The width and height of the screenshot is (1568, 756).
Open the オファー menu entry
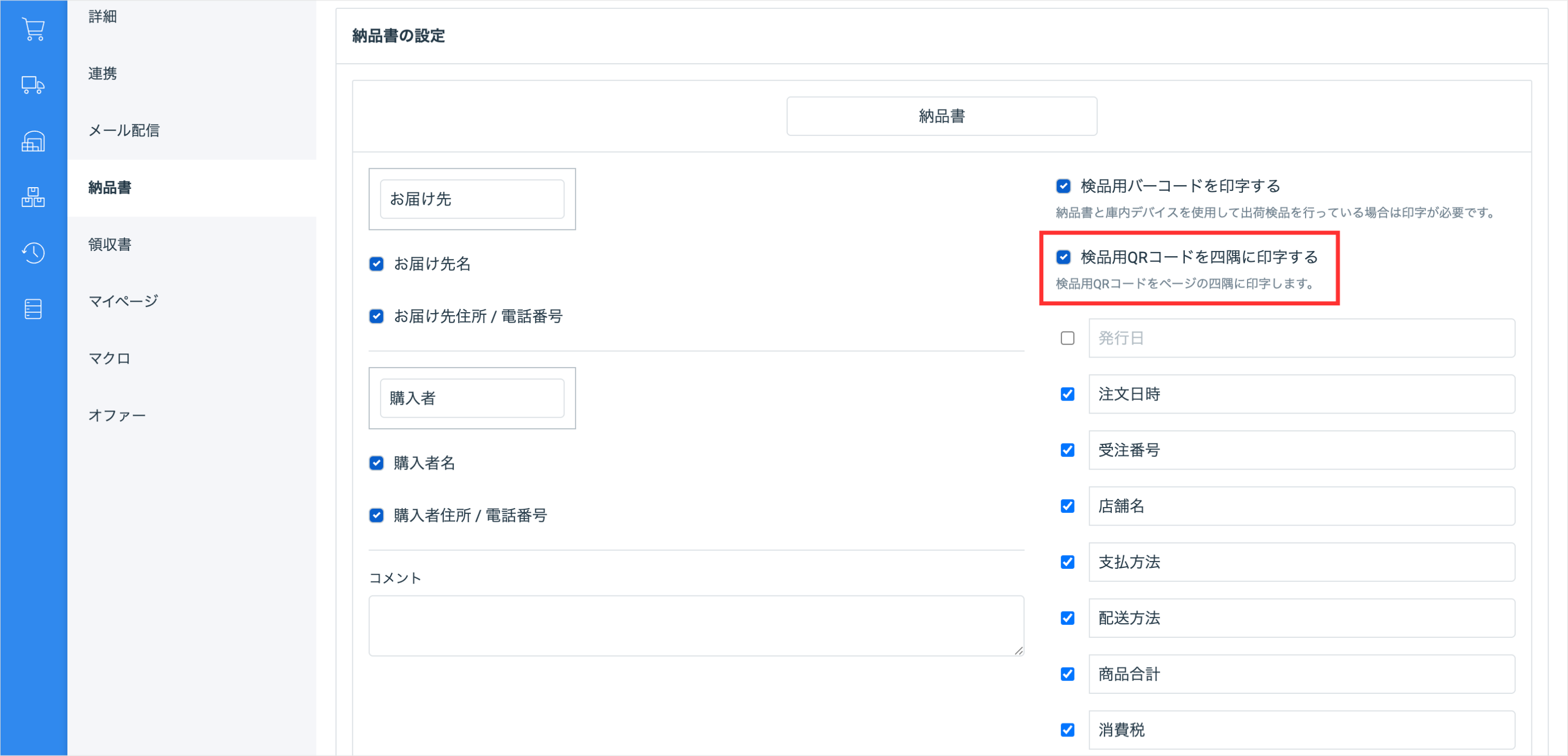pyautogui.click(x=117, y=415)
